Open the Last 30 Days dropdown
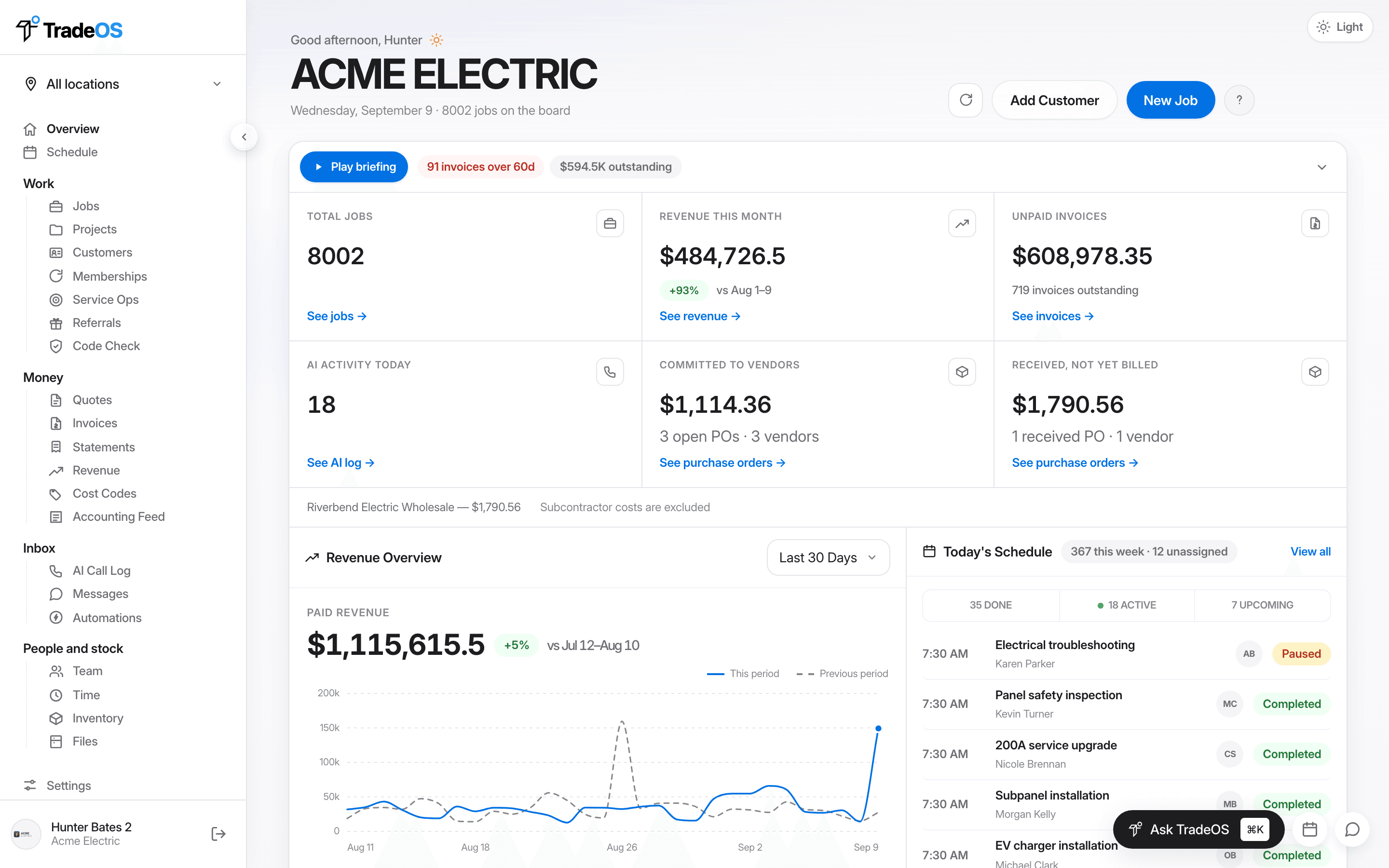 coord(828,557)
